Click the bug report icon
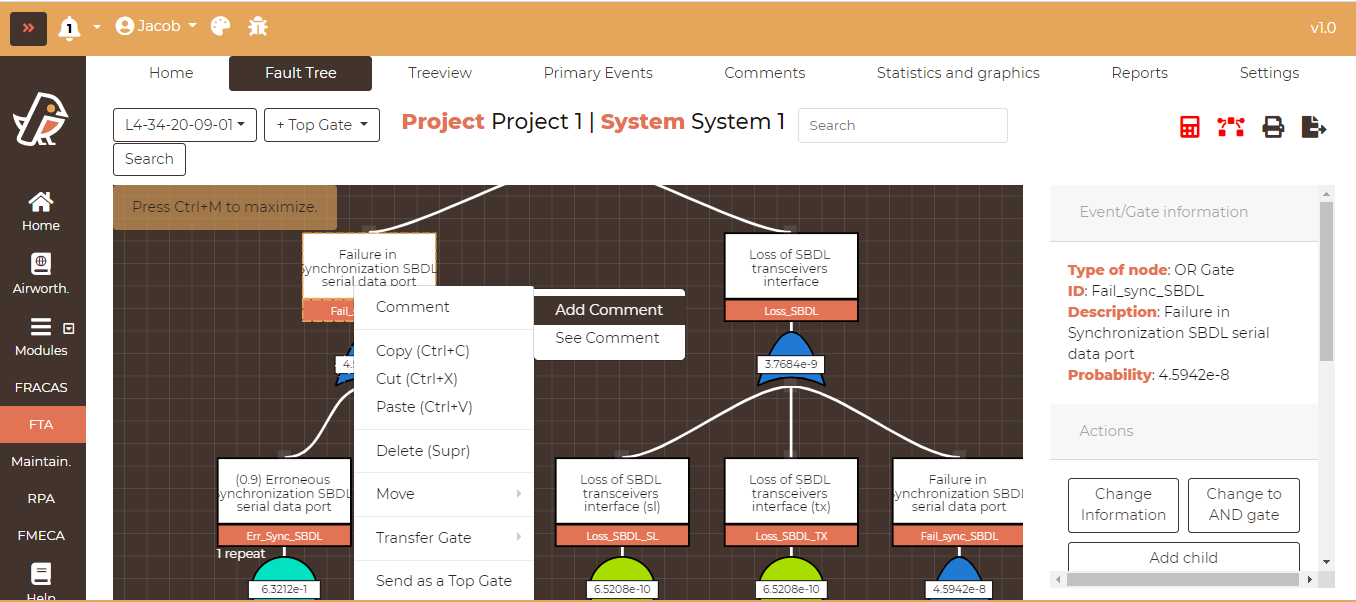This screenshot has width=1356, height=602. tap(258, 26)
